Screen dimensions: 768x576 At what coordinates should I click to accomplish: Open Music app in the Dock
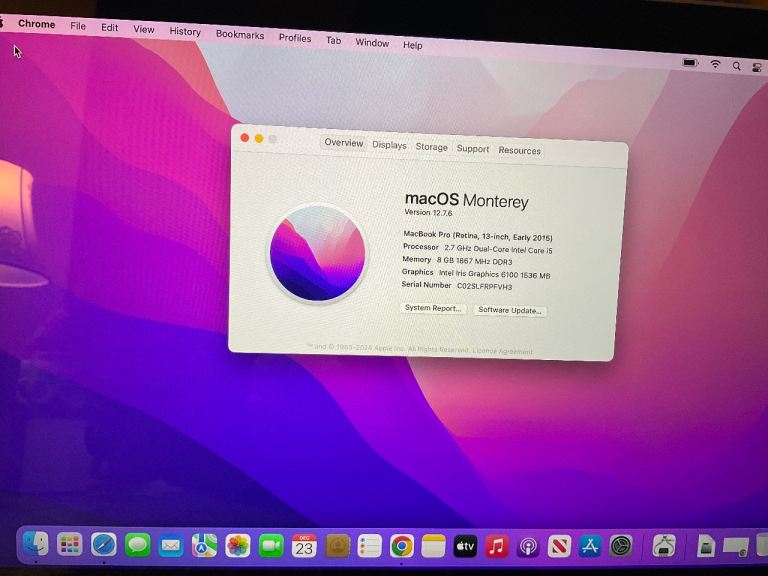point(497,546)
